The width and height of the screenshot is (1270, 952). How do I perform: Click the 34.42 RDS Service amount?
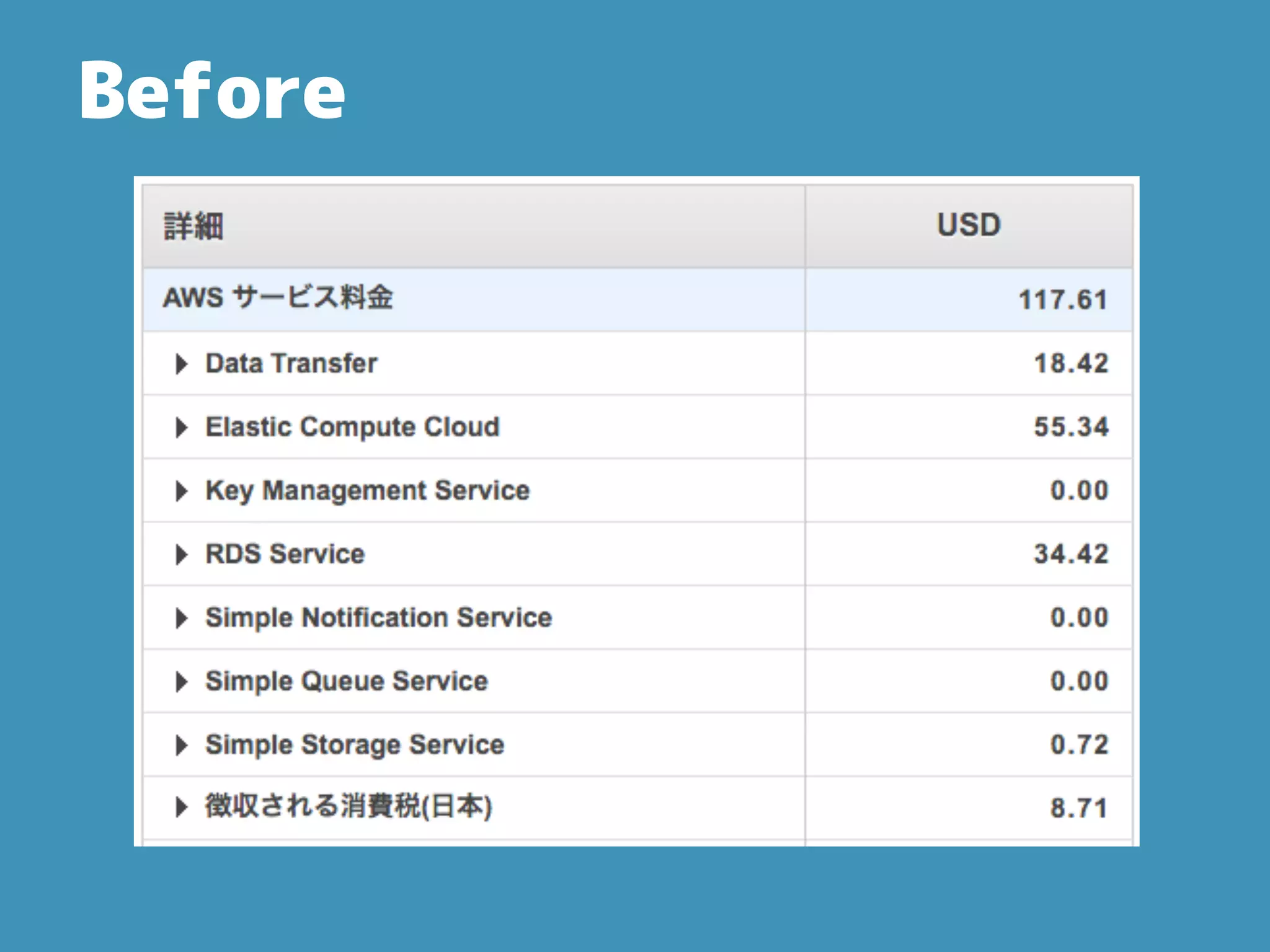[1071, 555]
